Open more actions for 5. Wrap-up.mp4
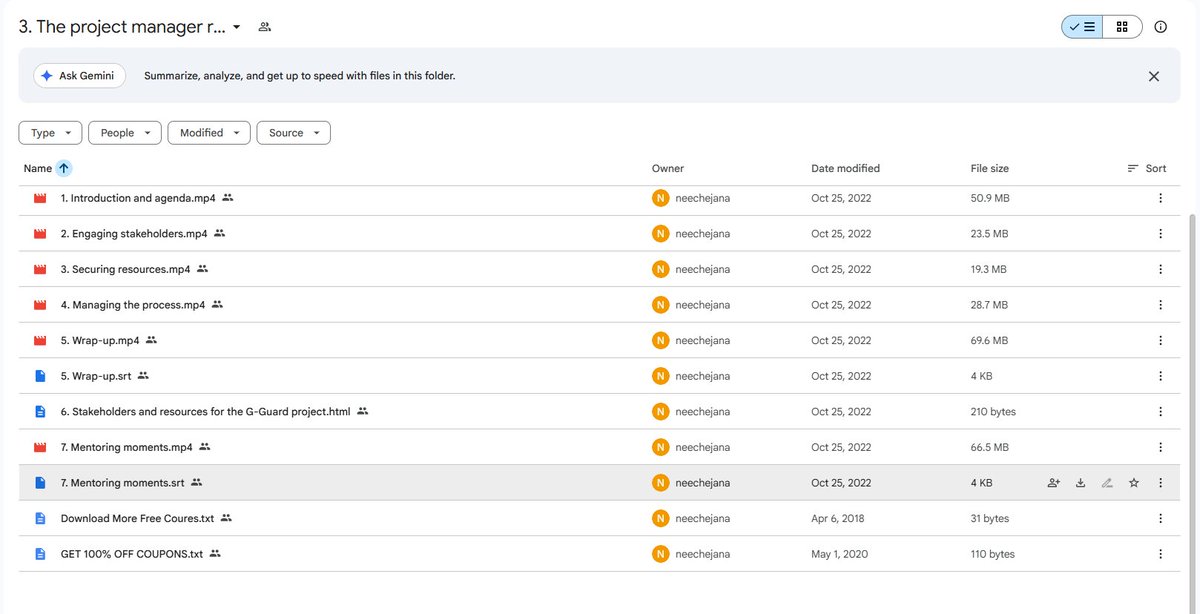Viewport: 1200px width, 614px height. click(1160, 340)
